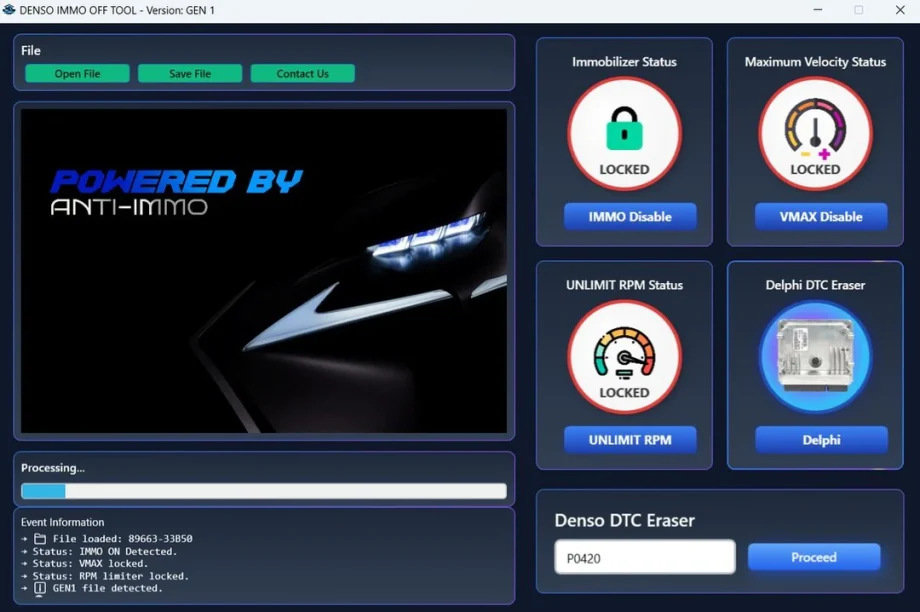Hit Proceed to erase the DTC

click(813, 557)
